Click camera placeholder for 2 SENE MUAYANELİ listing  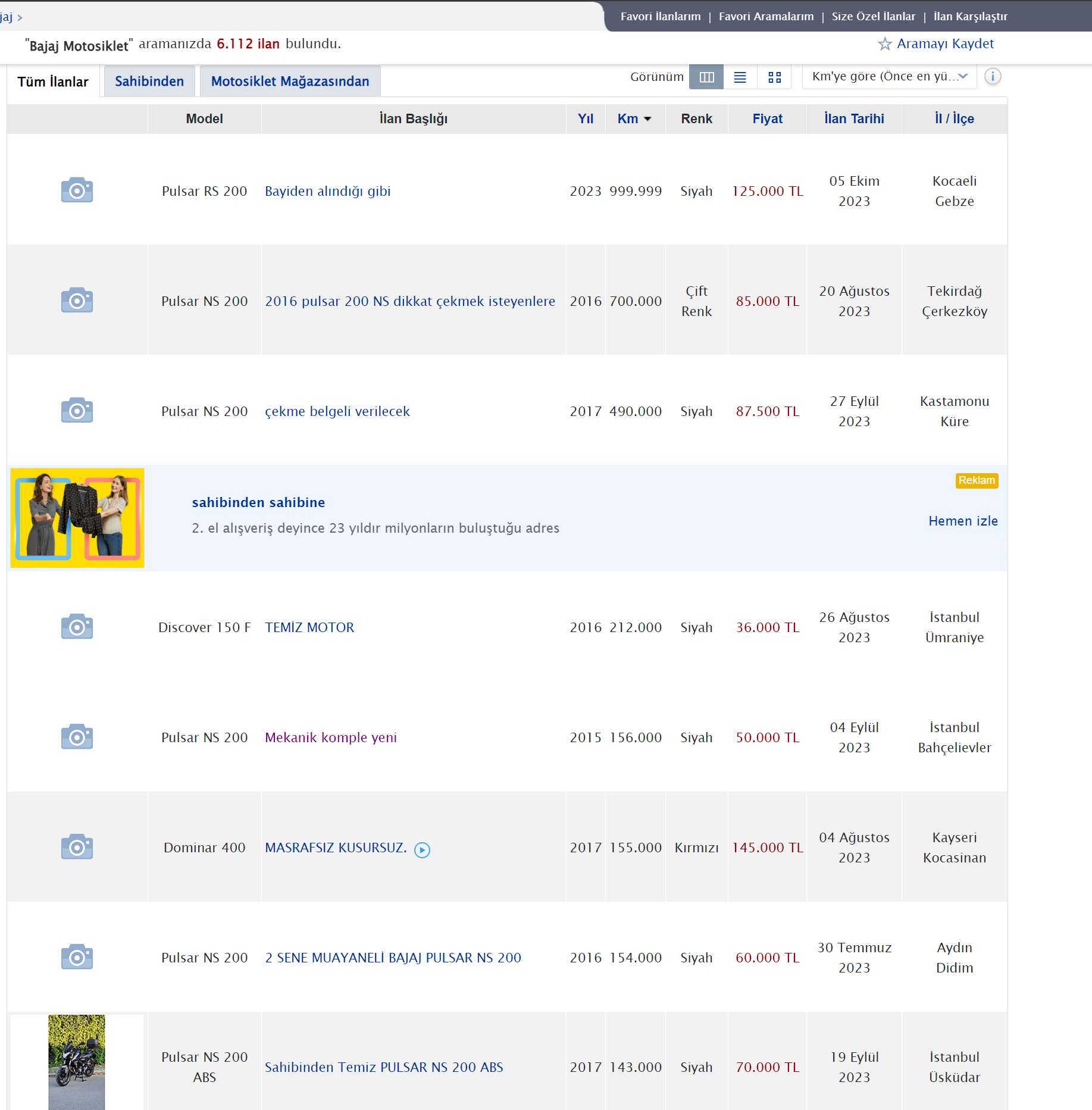pyautogui.click(x=77, y=956)
